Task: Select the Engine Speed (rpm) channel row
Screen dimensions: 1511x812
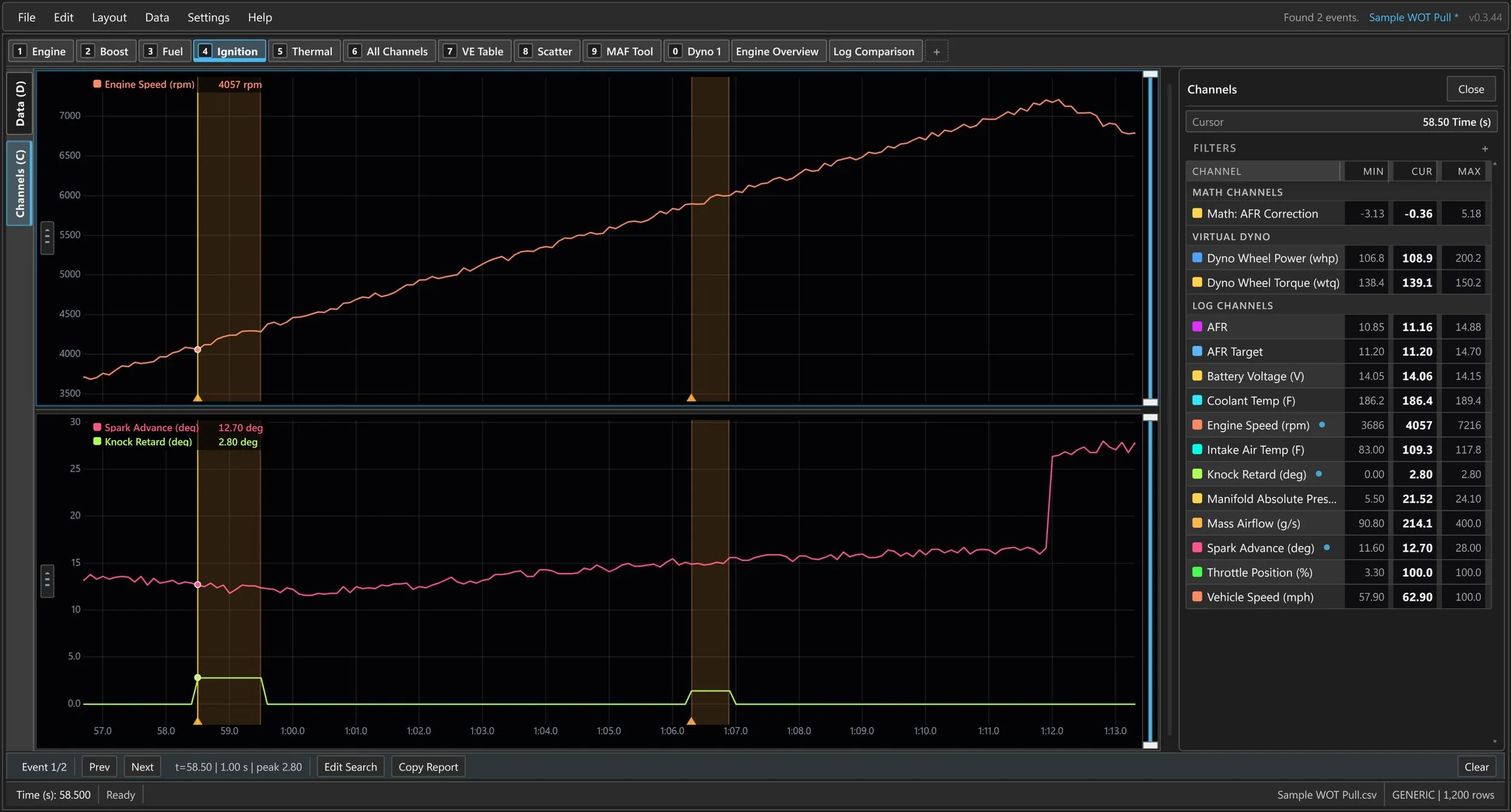Action: [x=1338, y=425]
